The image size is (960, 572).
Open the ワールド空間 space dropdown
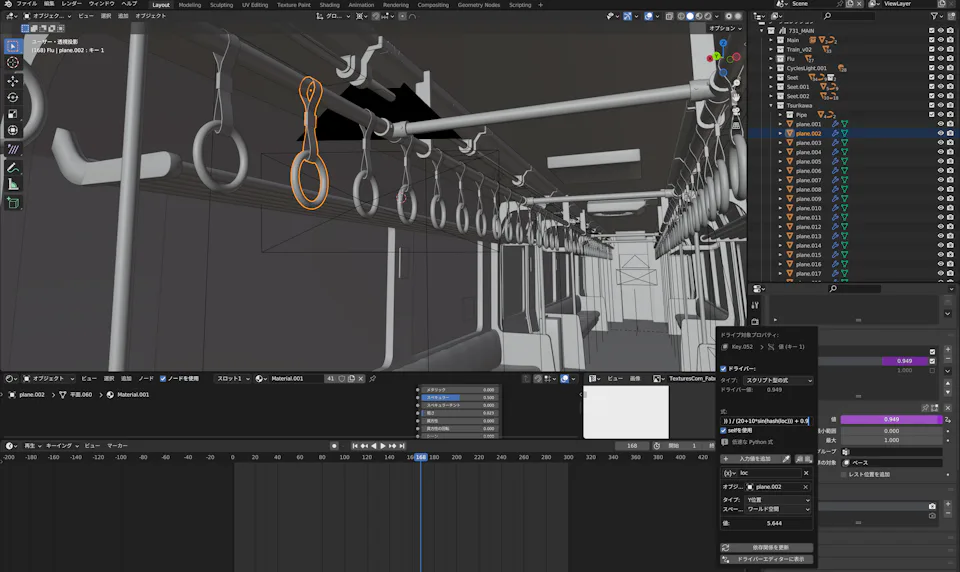776,509
